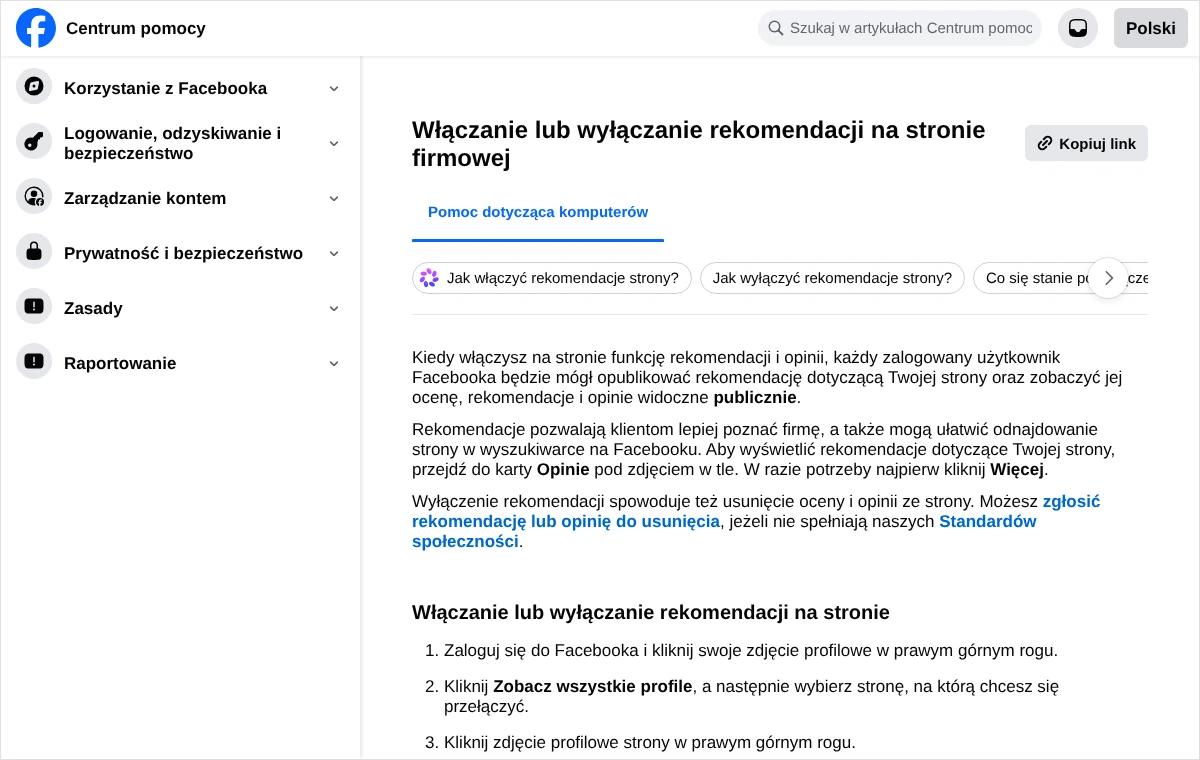The height and width of the screenshot is (760, 1200).
Task: Click the Co się stanie chip
Action: point(1060,278)
